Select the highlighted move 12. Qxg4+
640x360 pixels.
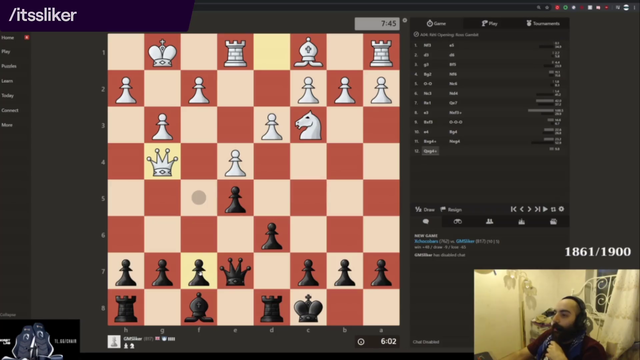(x=430, y=151)
